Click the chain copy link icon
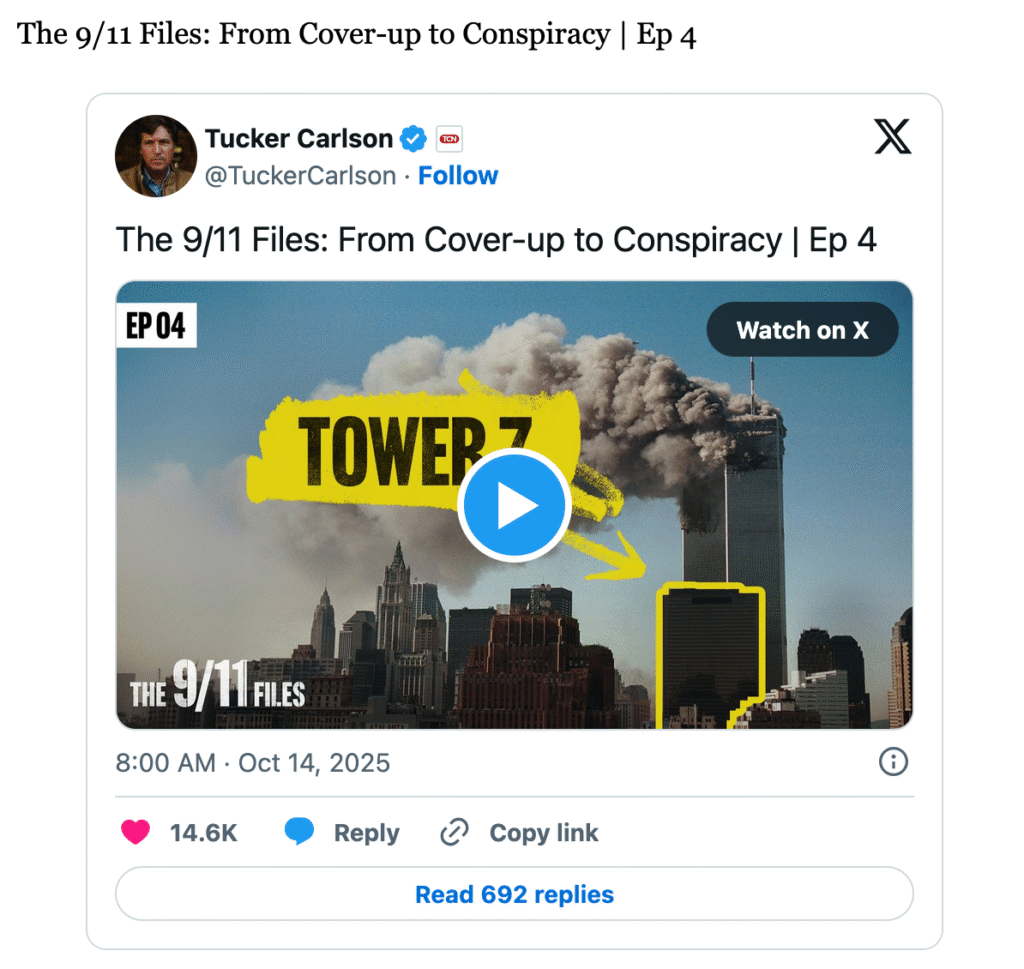 pyautogui.click(x=455, y=832)
